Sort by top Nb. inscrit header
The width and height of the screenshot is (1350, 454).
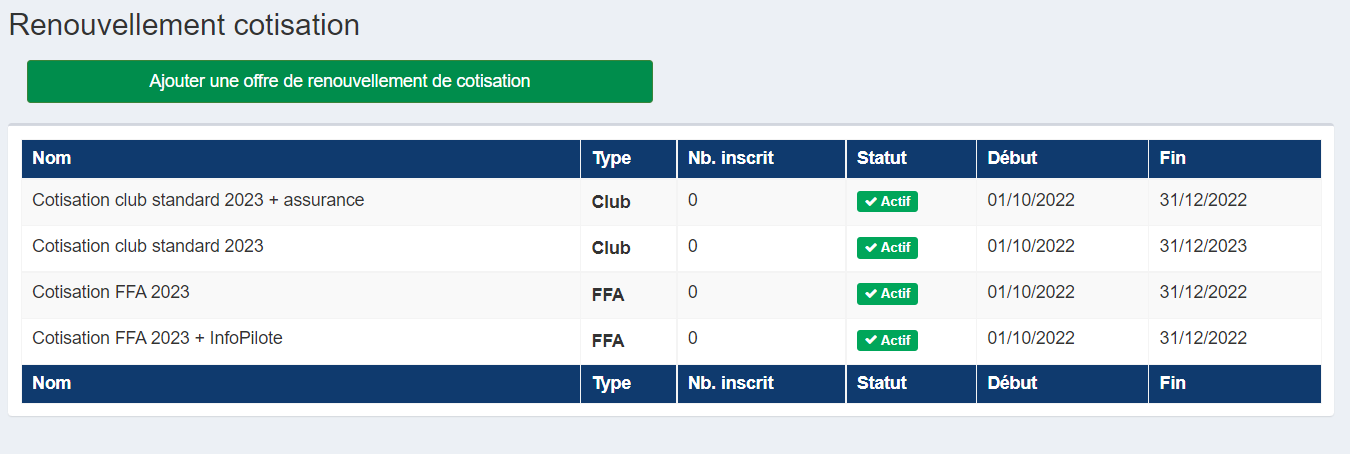pos(731,158)
